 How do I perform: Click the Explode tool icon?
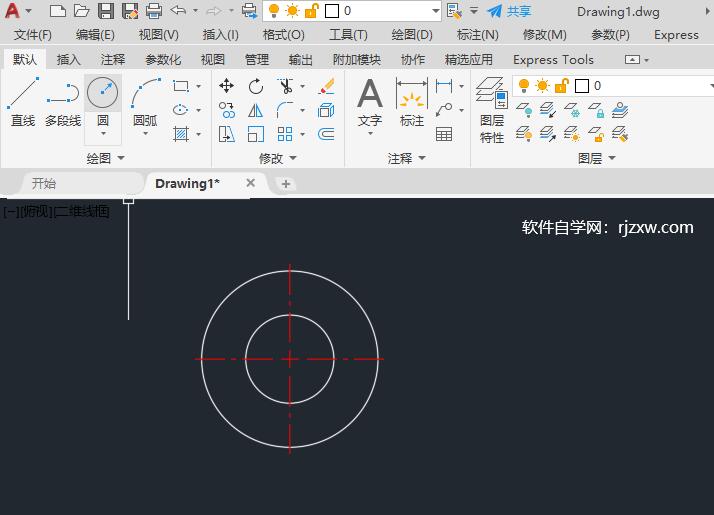click(326, 110)
